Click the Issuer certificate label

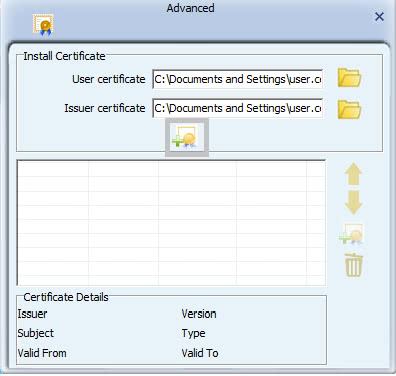pyautogui.click(x=105, y=108)
